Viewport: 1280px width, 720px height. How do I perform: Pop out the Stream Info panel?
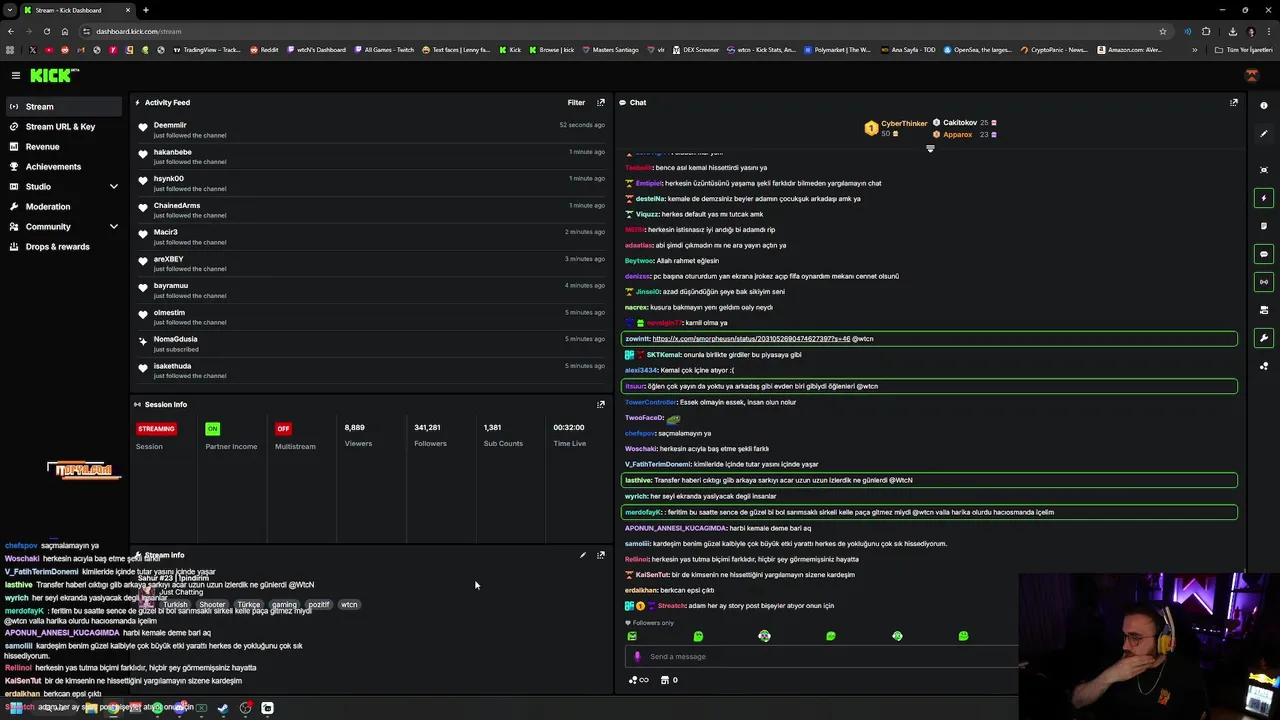click(x=601, y=555)
